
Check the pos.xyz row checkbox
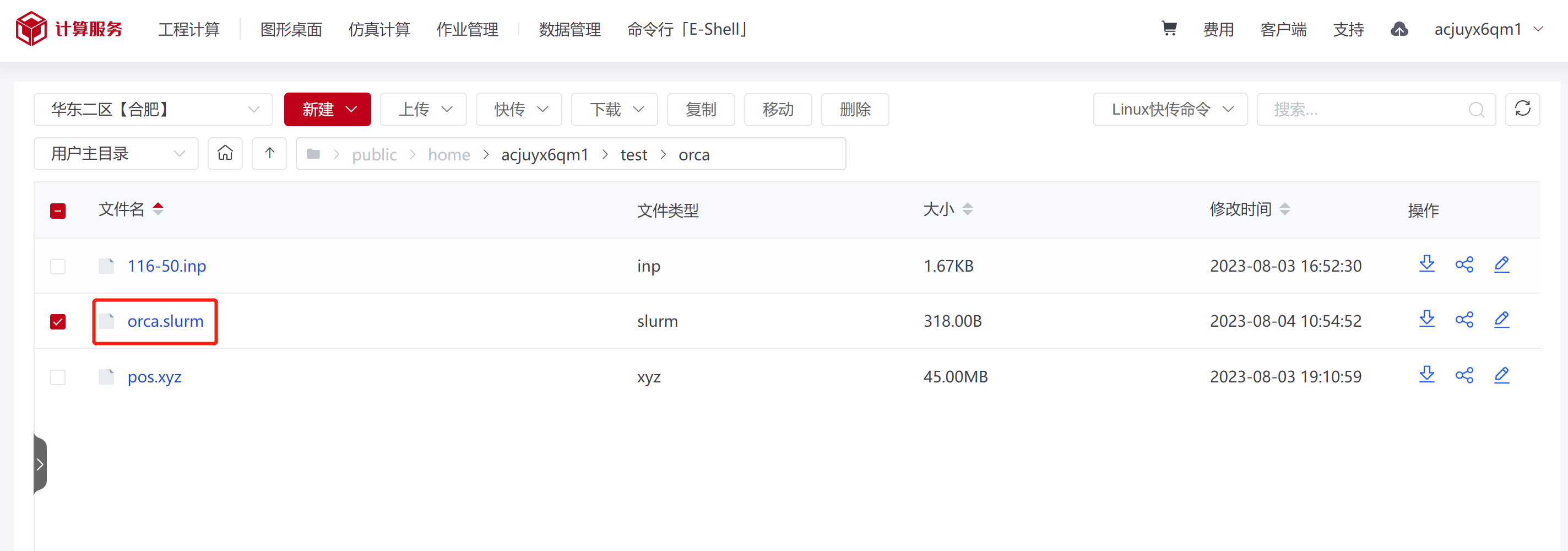(x=58, y=377)
